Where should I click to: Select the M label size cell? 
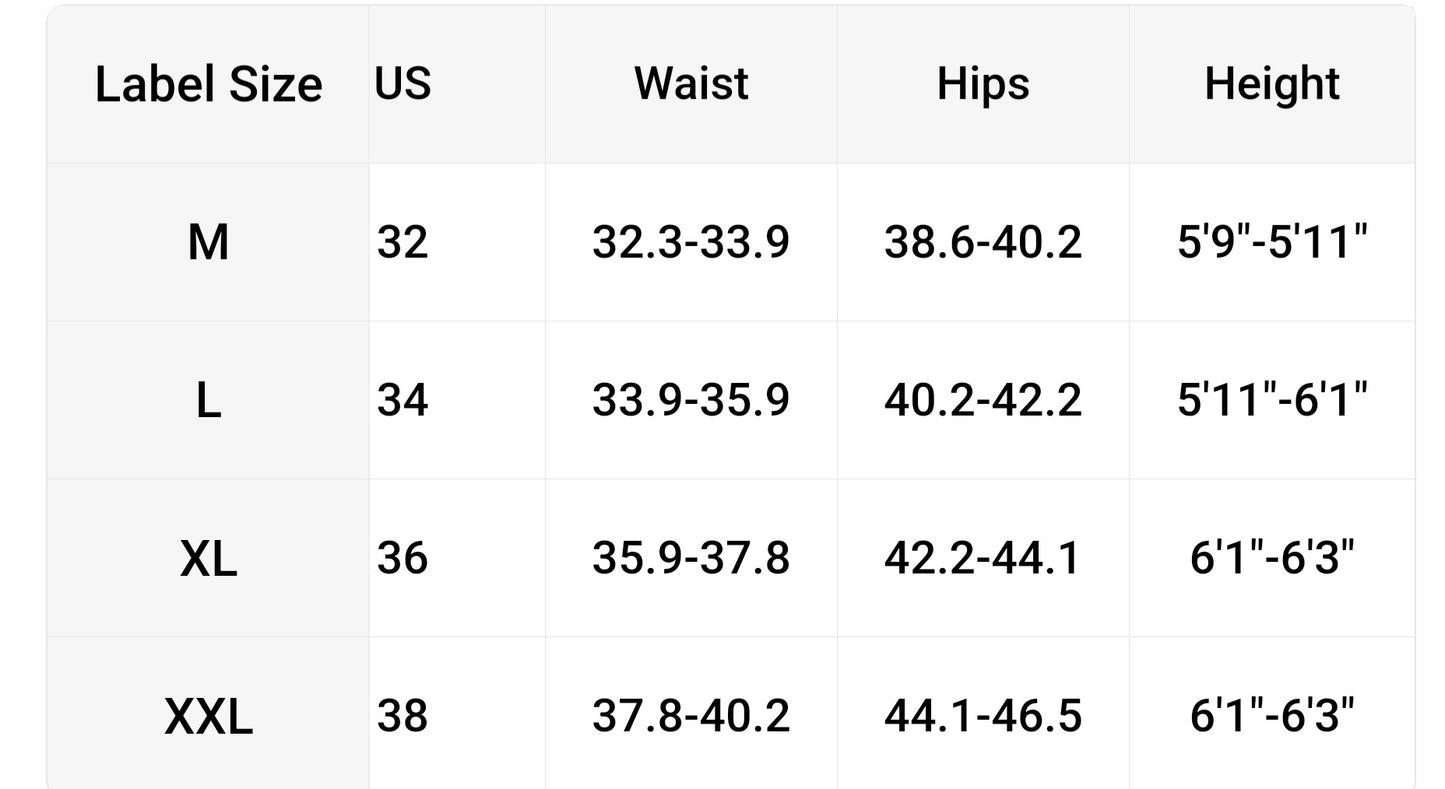tap(208, 242)
